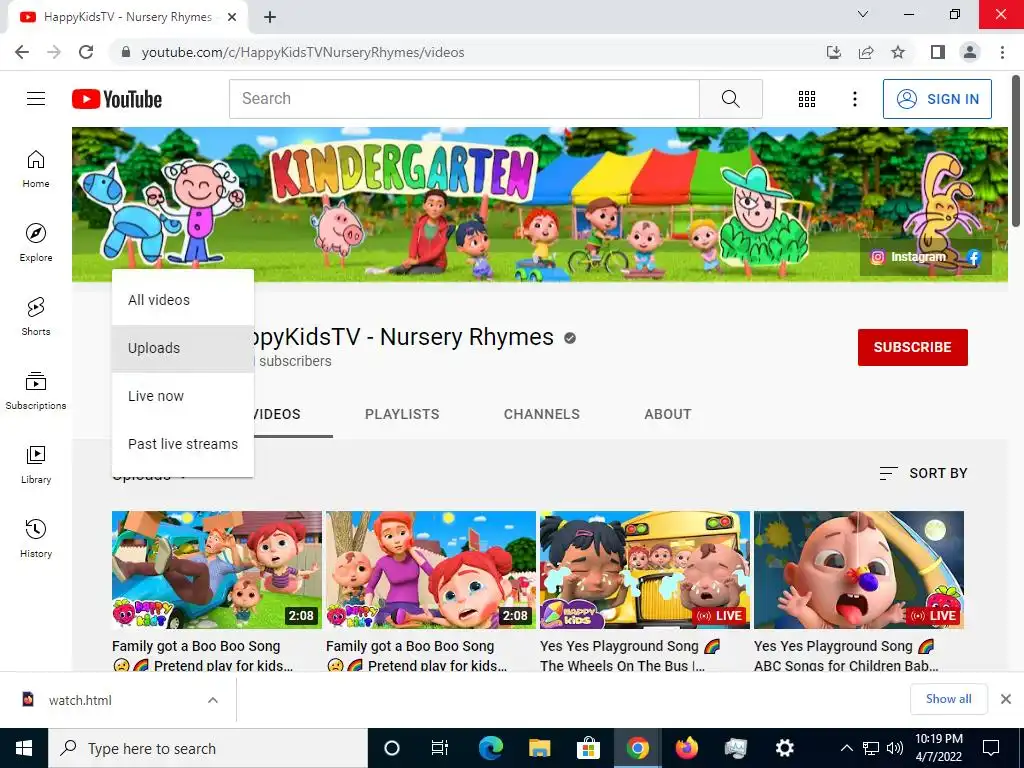Open a new browser tab
Screen dimensions: 1024x768
click(270, 17)
